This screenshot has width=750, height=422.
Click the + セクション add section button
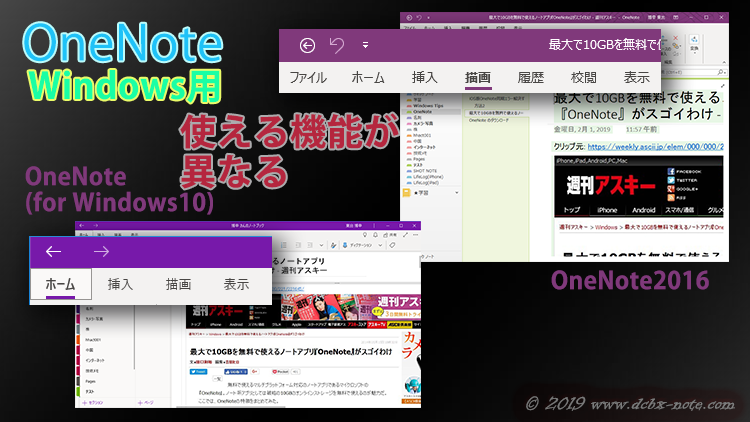point(93,403)
